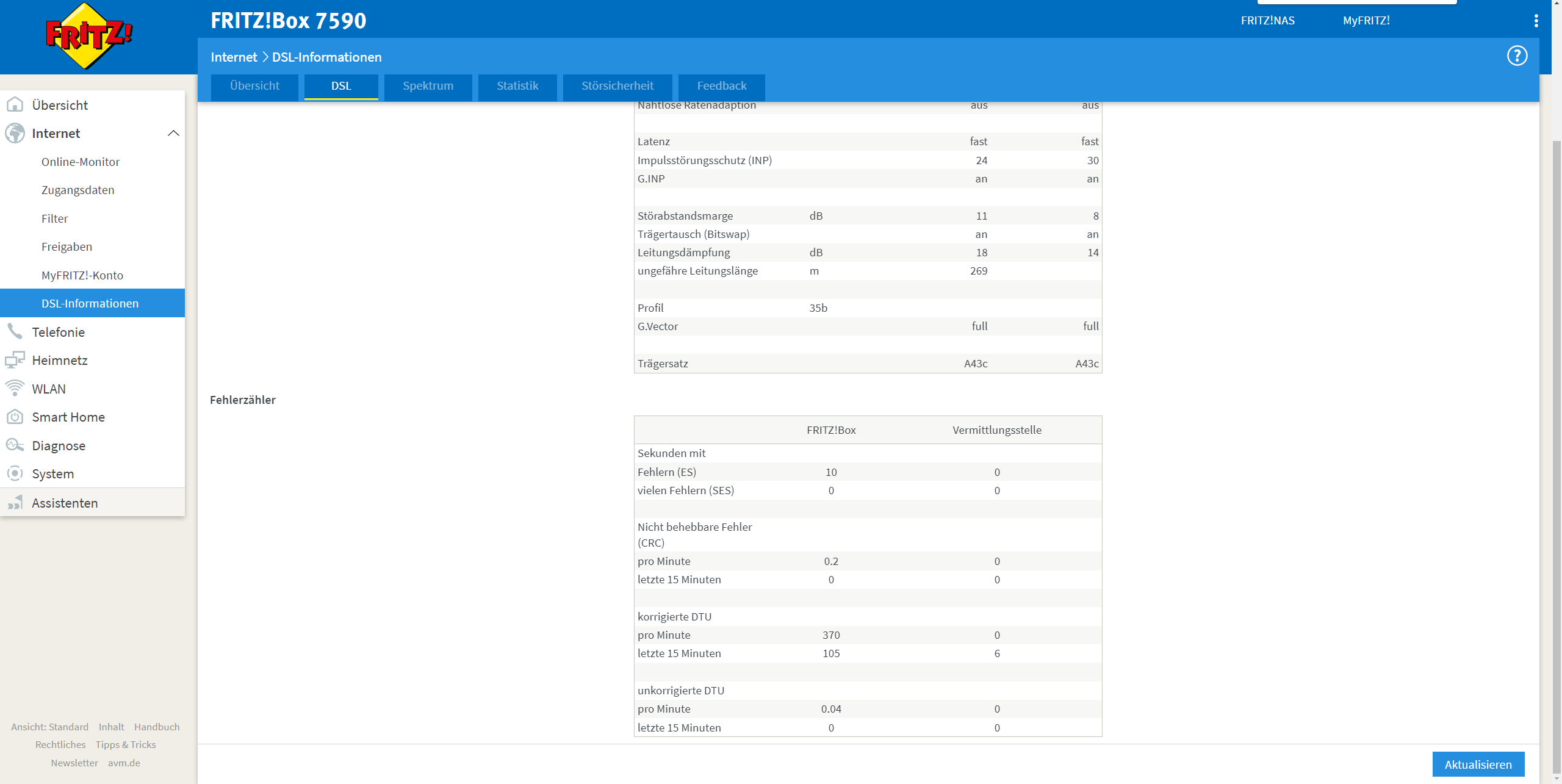Open the Assistenten menu
This screenshot has width=1562, height=784.
[x=92, y=503]
